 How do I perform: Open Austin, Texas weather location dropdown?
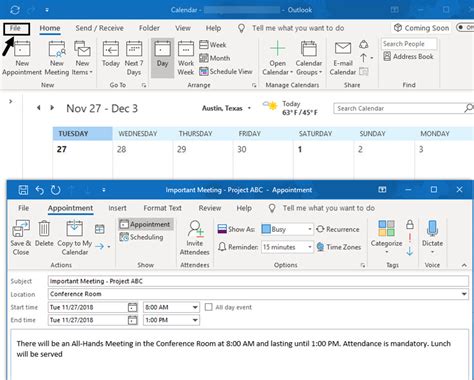249,108
